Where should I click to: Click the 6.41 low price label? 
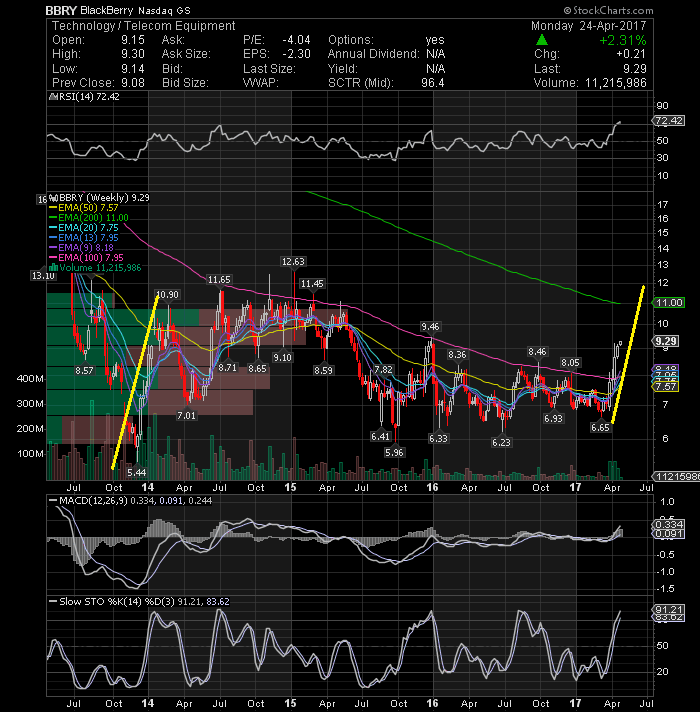click(x=380, y=436)
